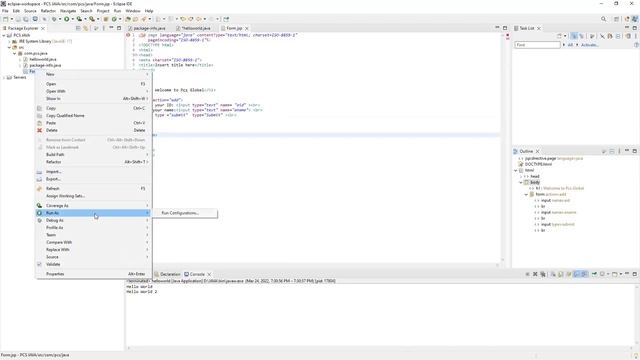Expand JRE System Library node
The image size is (640, 360).
click(x=9, y=41)
